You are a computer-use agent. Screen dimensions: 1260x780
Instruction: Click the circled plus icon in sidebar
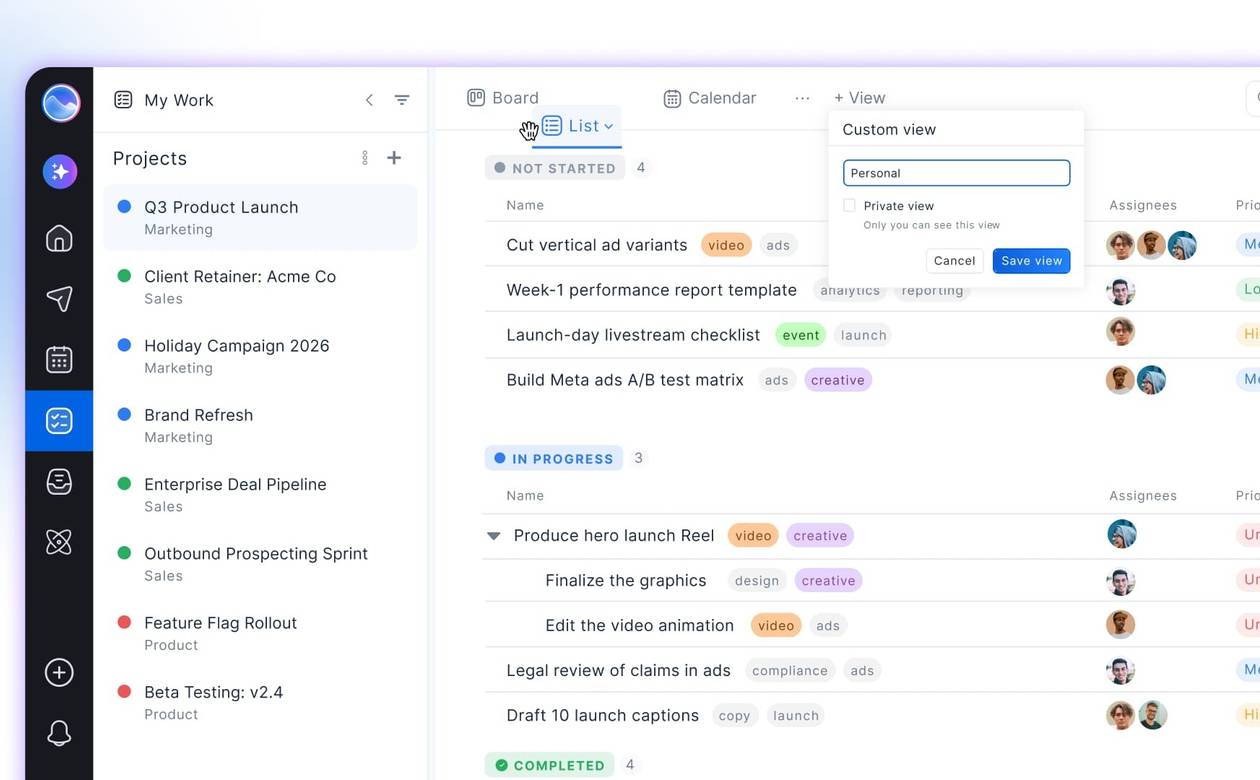point(59,673)
